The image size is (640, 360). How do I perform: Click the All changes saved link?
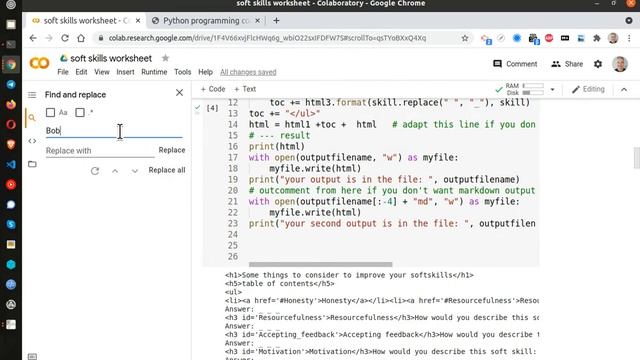click(x=248, y=72)
